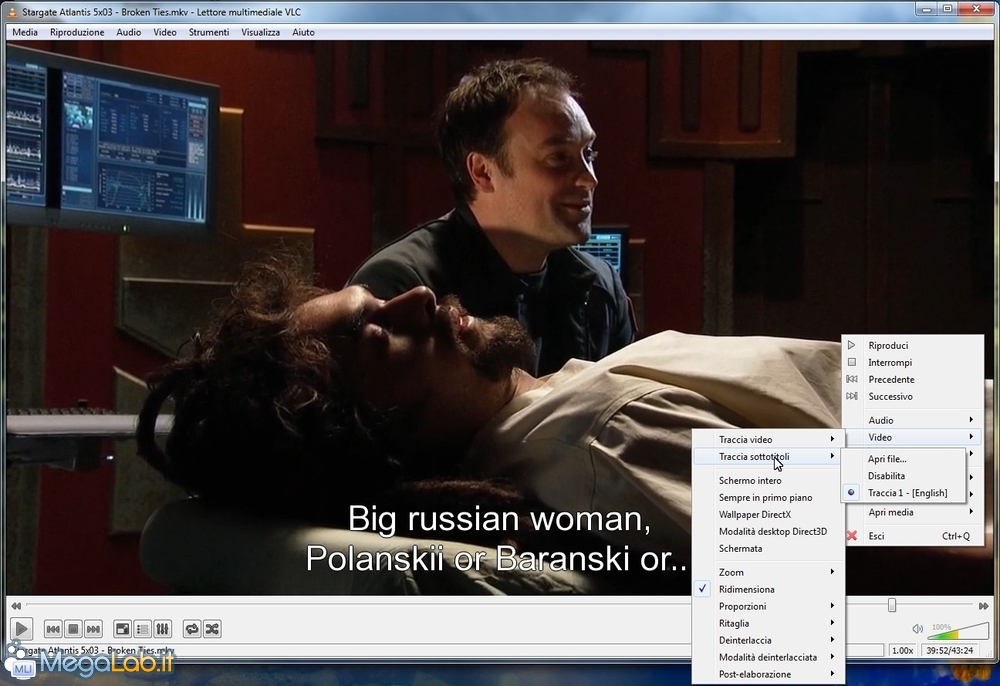The width and height of the screenshot is (1000, 686).
Task: Mute audio with the speaker icon
Action: [917, 629]
